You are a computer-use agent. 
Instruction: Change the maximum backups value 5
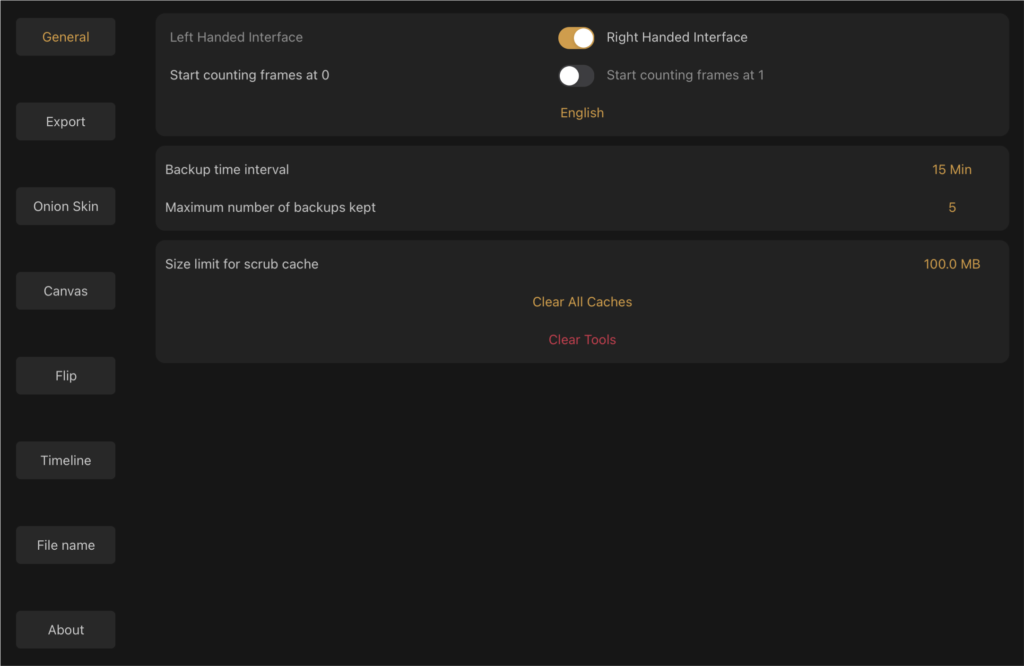[952, 208]
